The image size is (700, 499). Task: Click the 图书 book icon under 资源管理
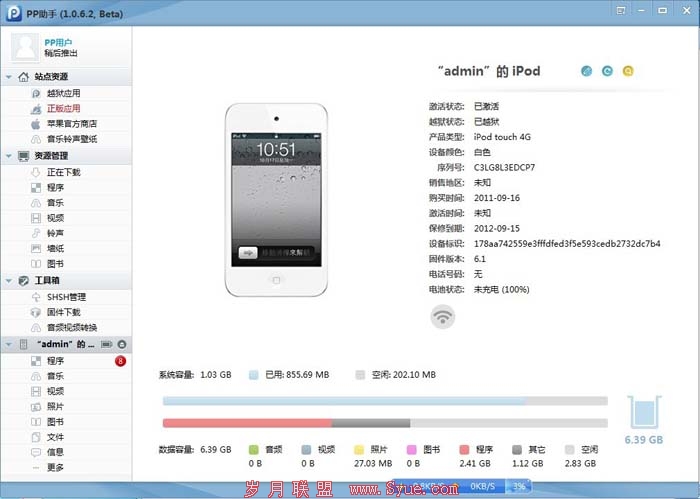pos(36,264)
